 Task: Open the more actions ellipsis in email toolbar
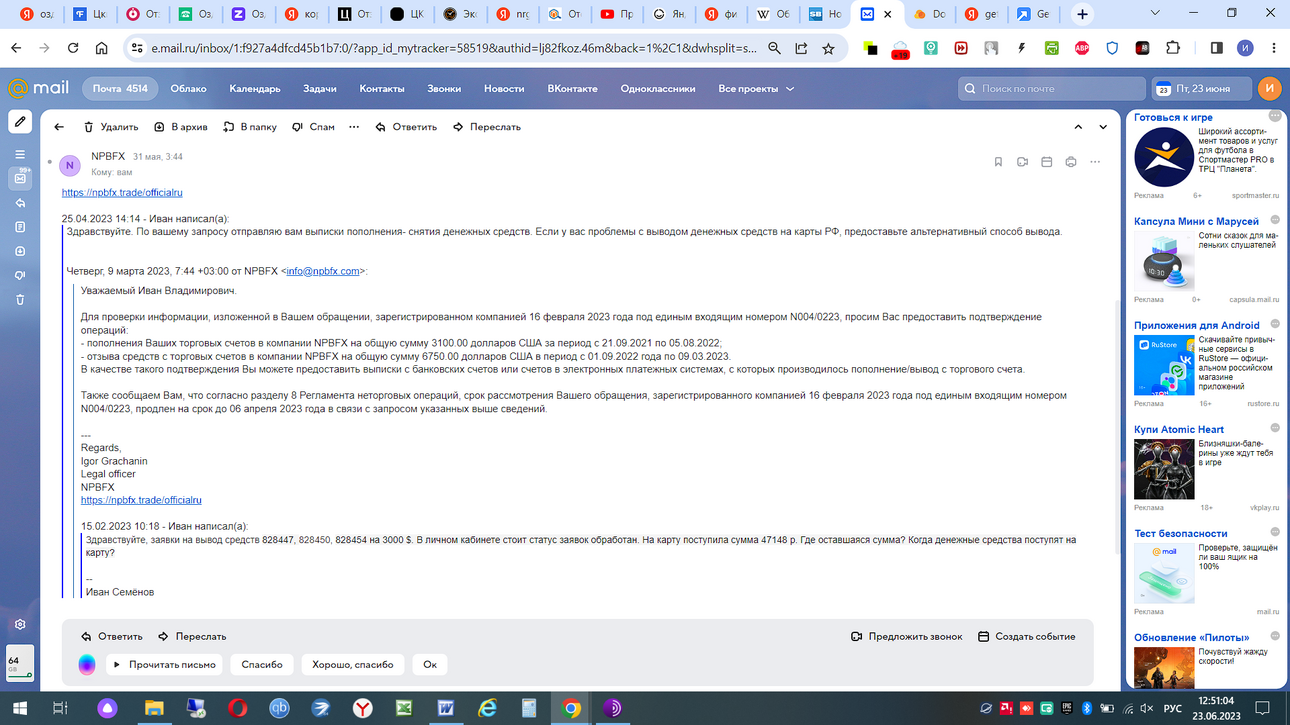coord(354,127)
